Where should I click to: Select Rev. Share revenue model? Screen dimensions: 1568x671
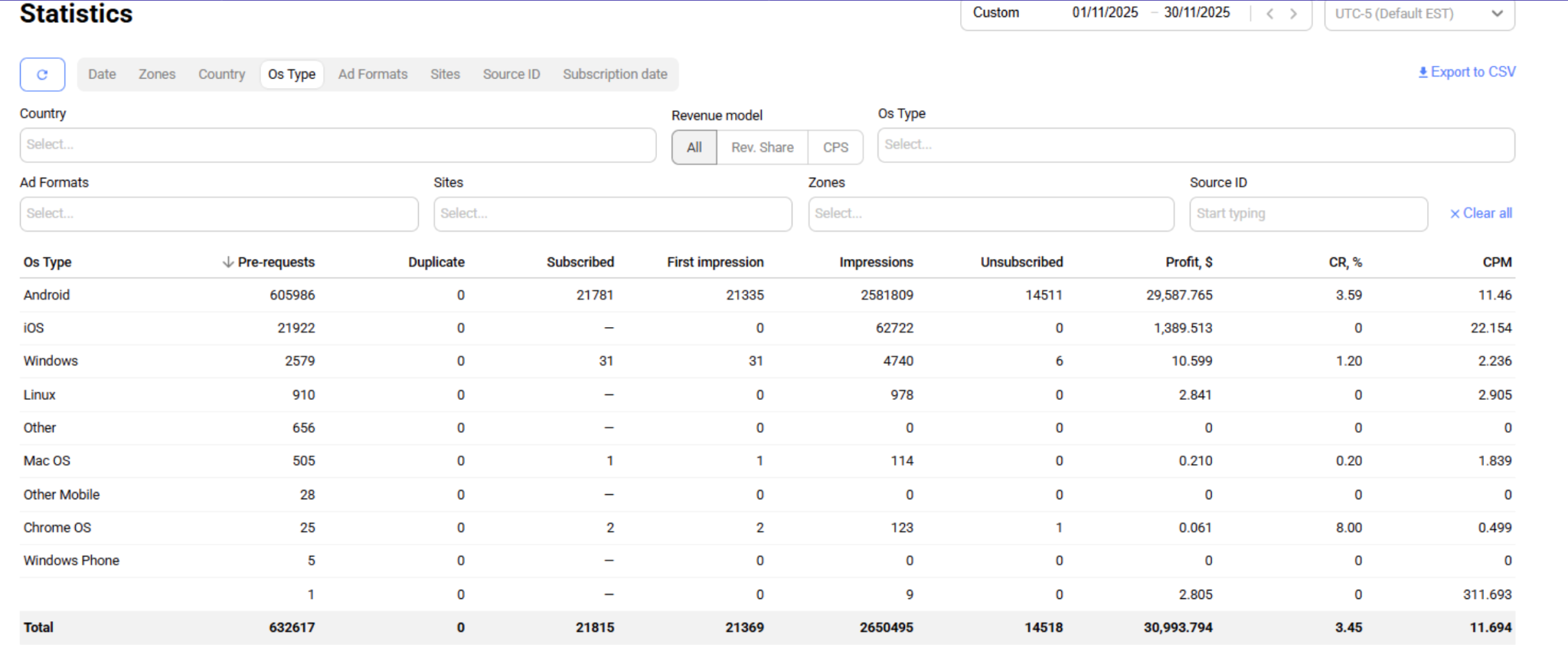coord(762,147)
